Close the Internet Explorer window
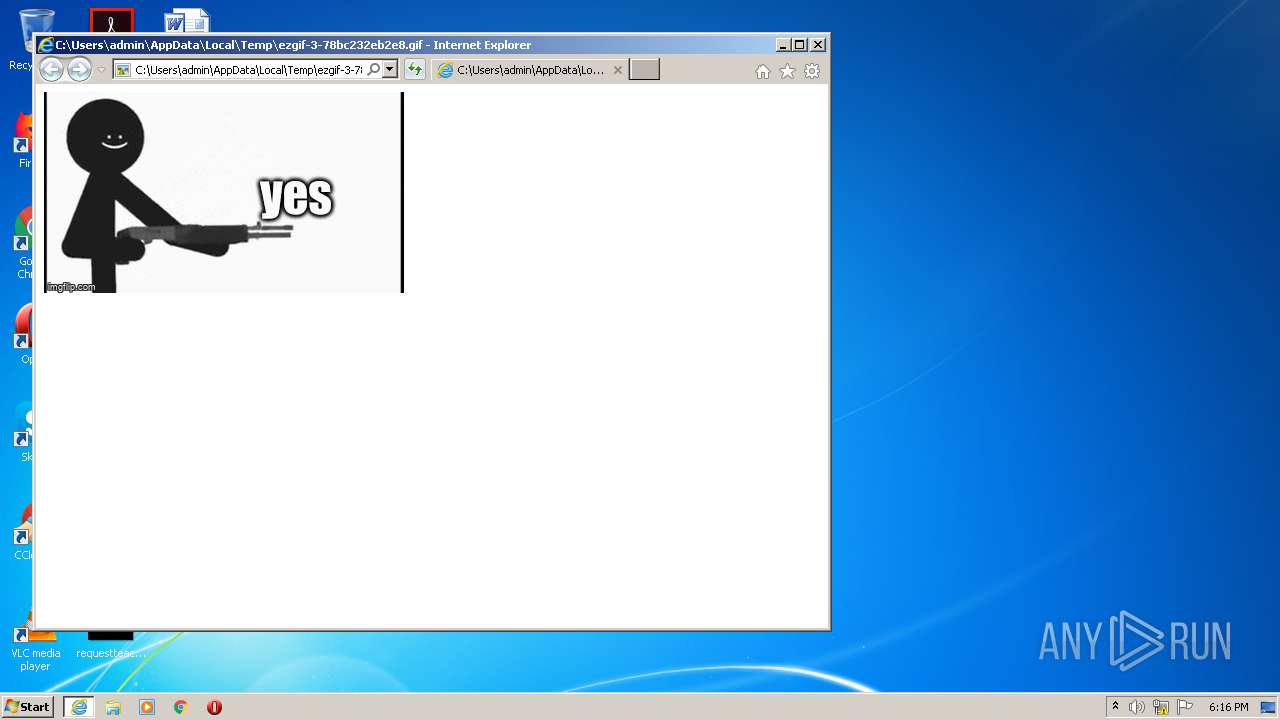Image resolution: width=1280 pixels, height=720 pixels. [x=818, y=45]
